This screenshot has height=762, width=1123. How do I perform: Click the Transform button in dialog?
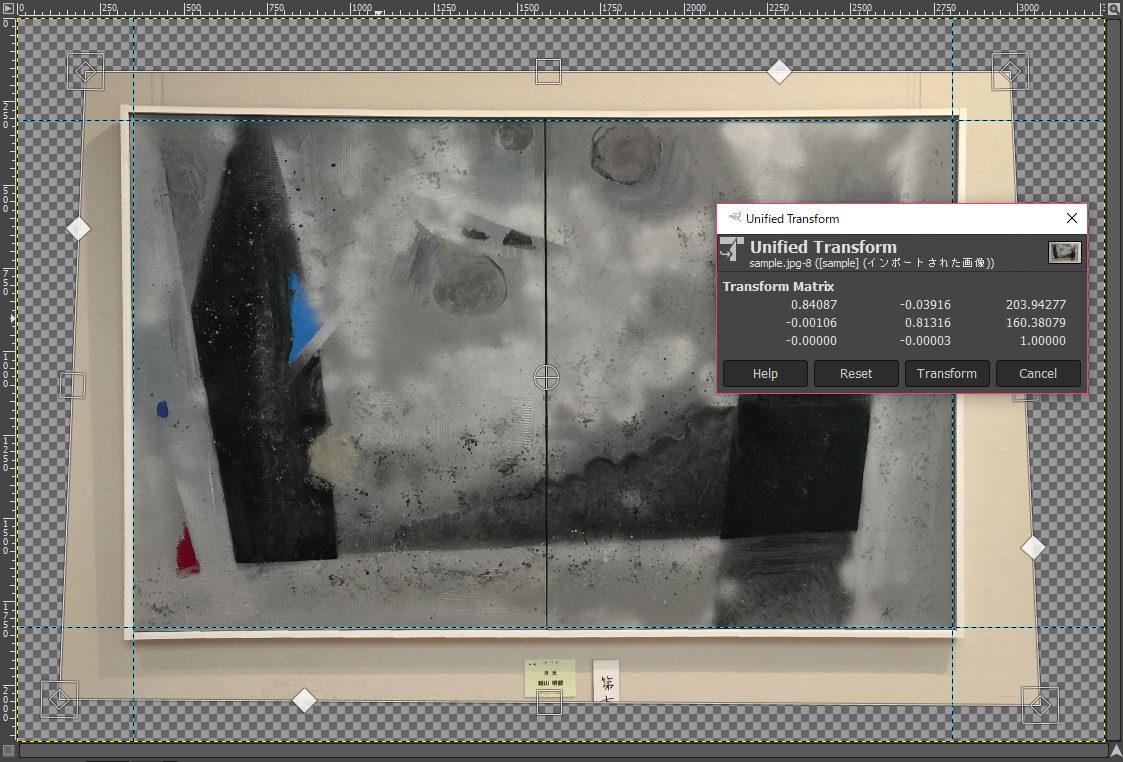(947, 373)
